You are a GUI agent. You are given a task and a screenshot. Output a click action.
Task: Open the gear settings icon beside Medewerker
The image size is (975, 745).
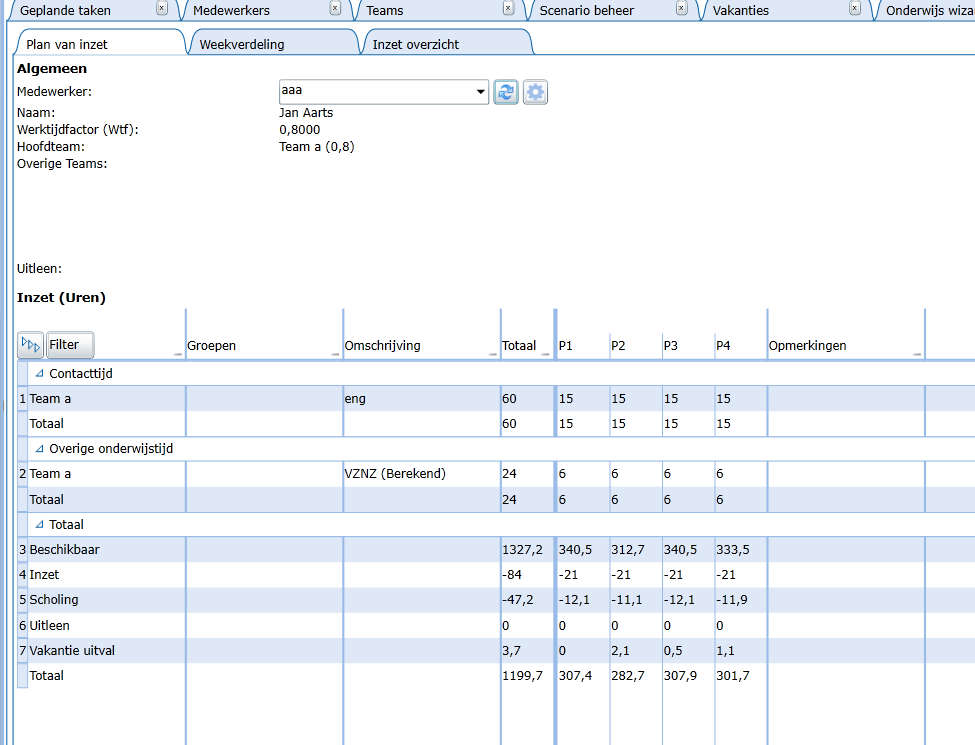click(x=535, y=93)
